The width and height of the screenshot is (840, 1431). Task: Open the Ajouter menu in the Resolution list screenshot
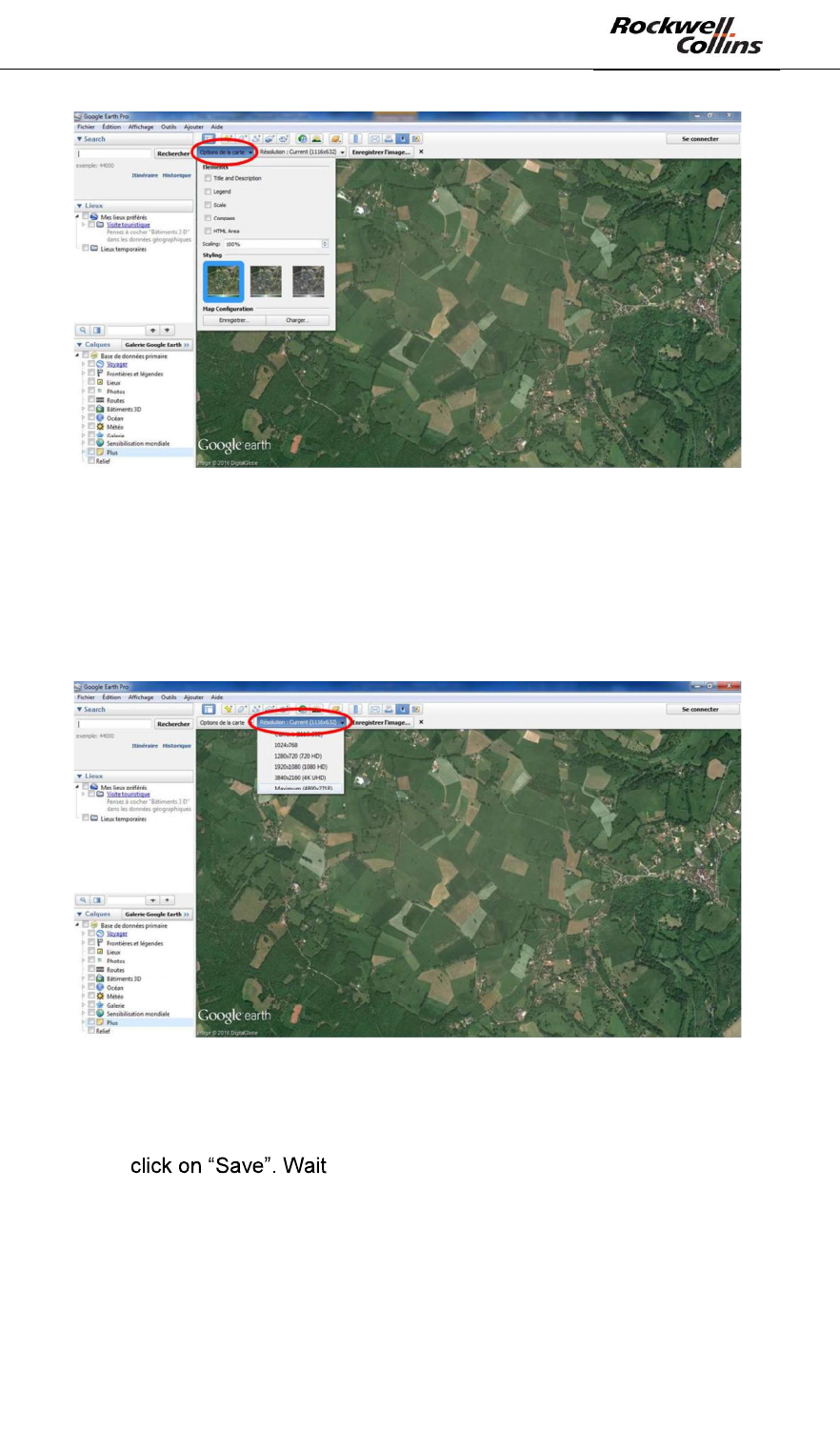[193, 697]
